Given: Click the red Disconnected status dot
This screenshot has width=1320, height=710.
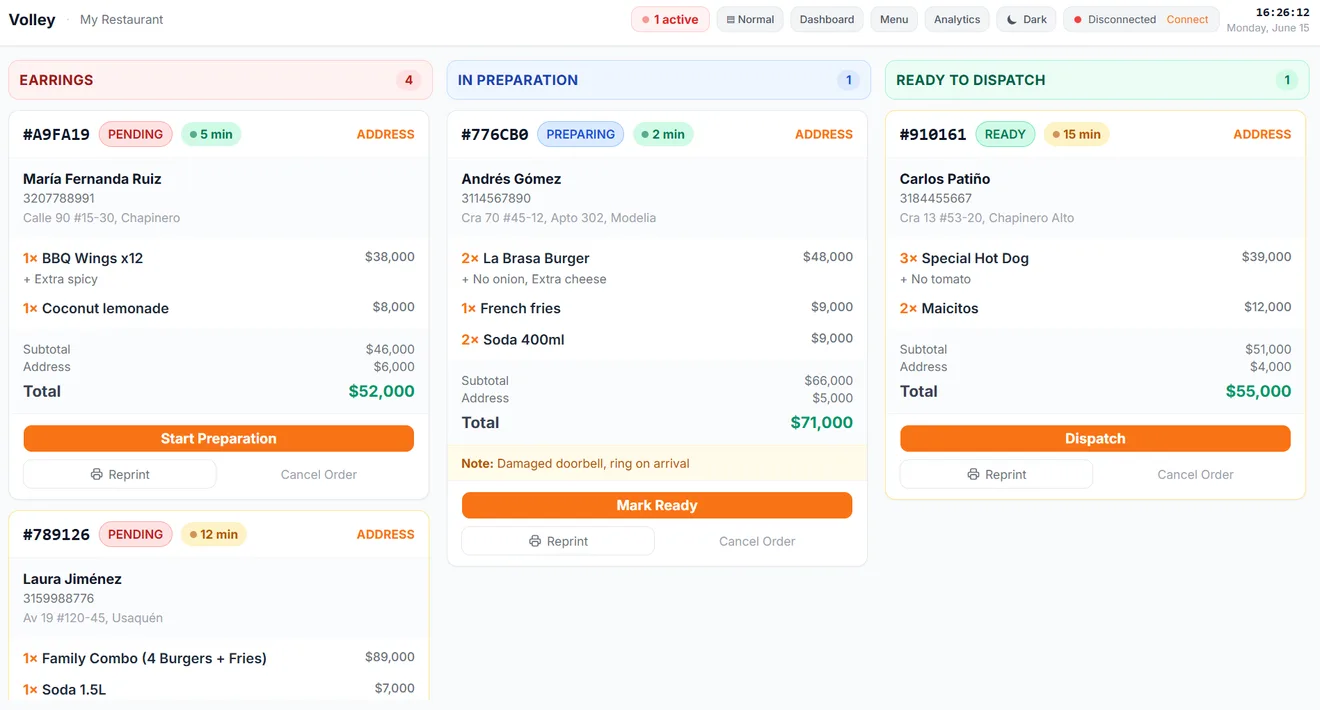Looking at the screenshot, I should (1078, 20).
